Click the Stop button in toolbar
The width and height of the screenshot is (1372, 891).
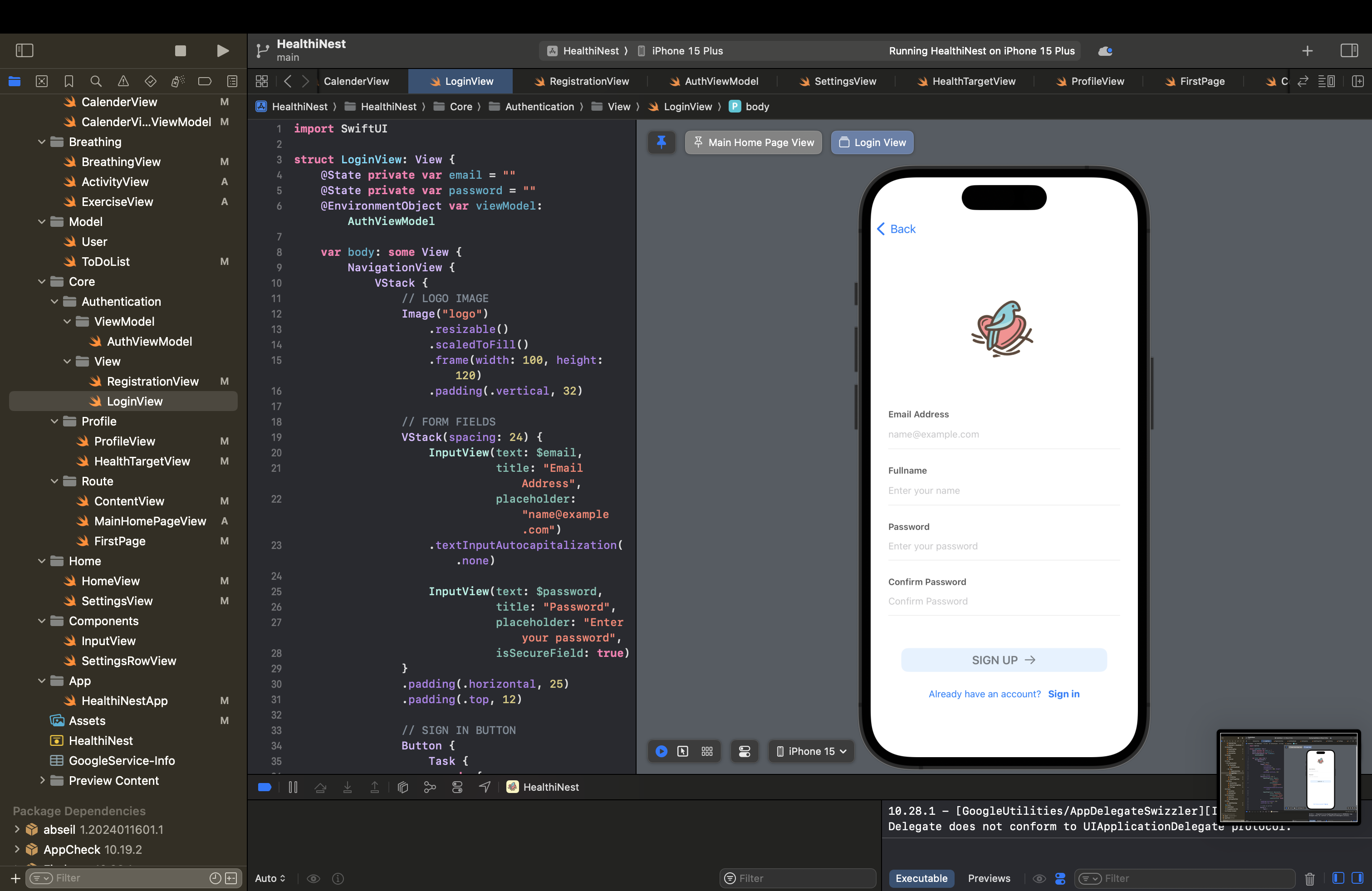click(181, 51)
